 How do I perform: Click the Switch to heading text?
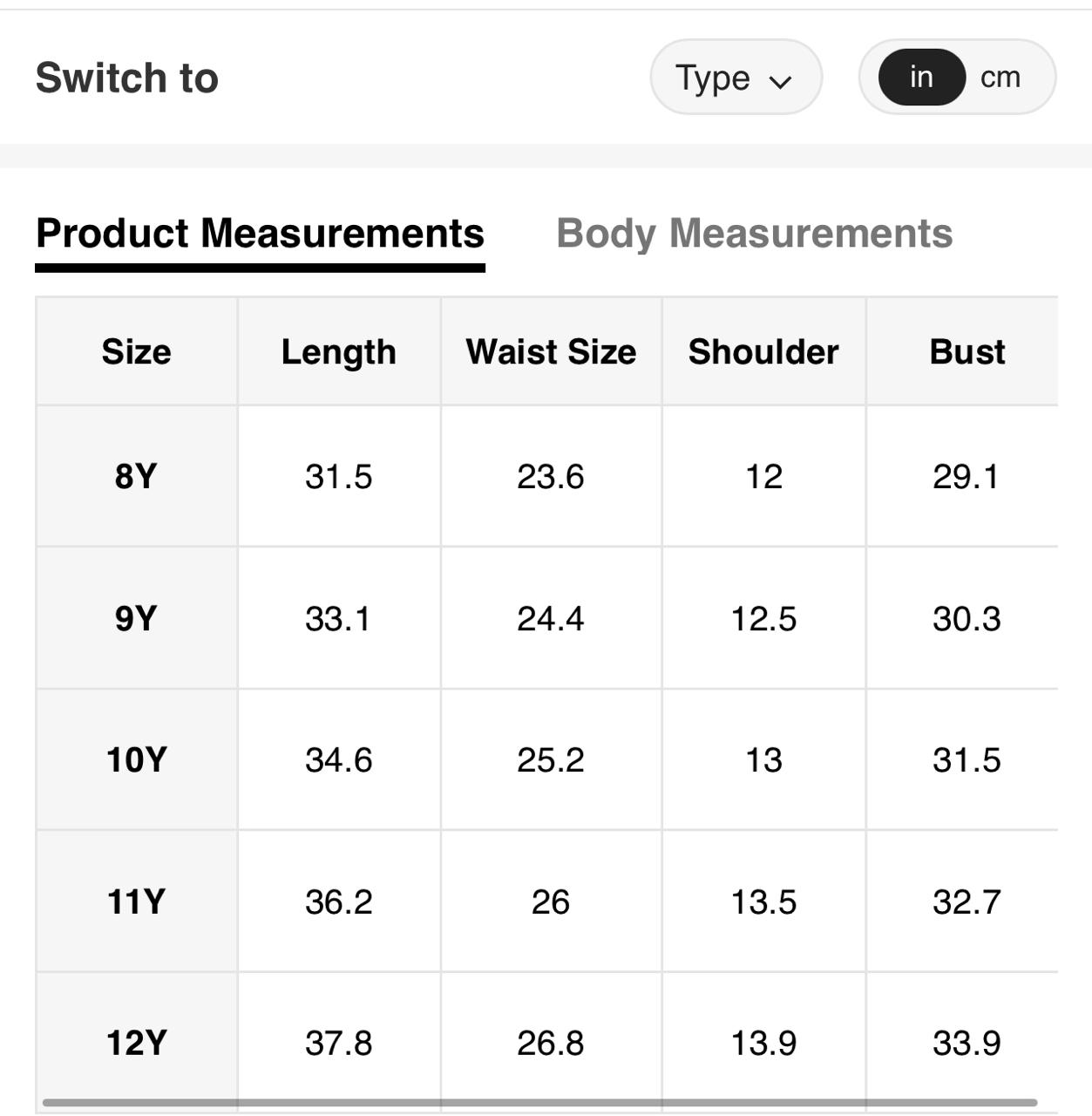[x=127, y=78]
